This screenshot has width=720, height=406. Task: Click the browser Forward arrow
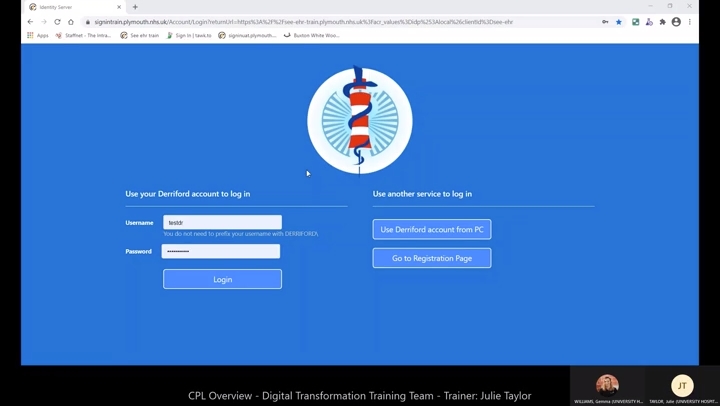click(x=44, y=22)
